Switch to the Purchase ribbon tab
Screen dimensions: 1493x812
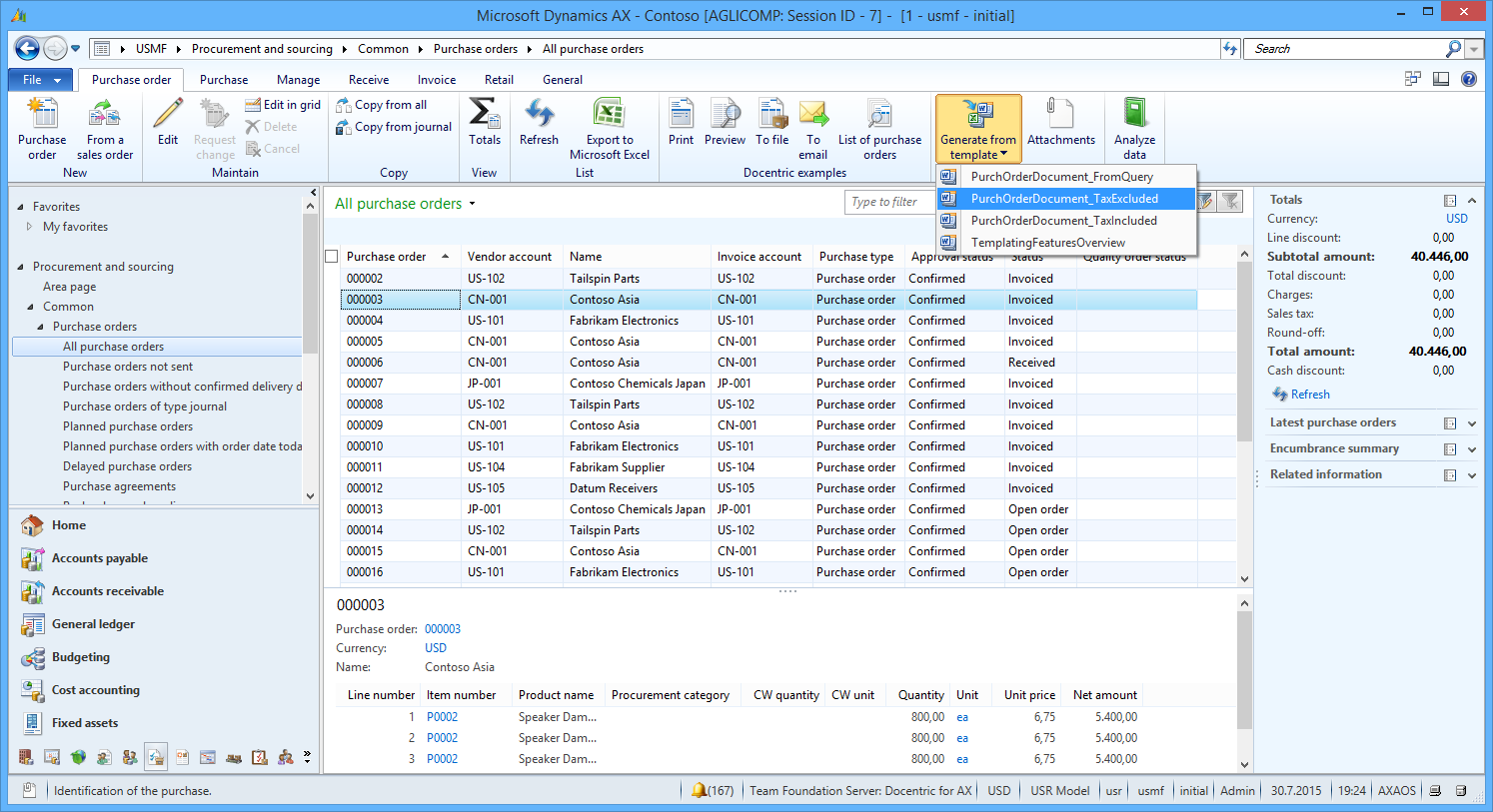224,80
